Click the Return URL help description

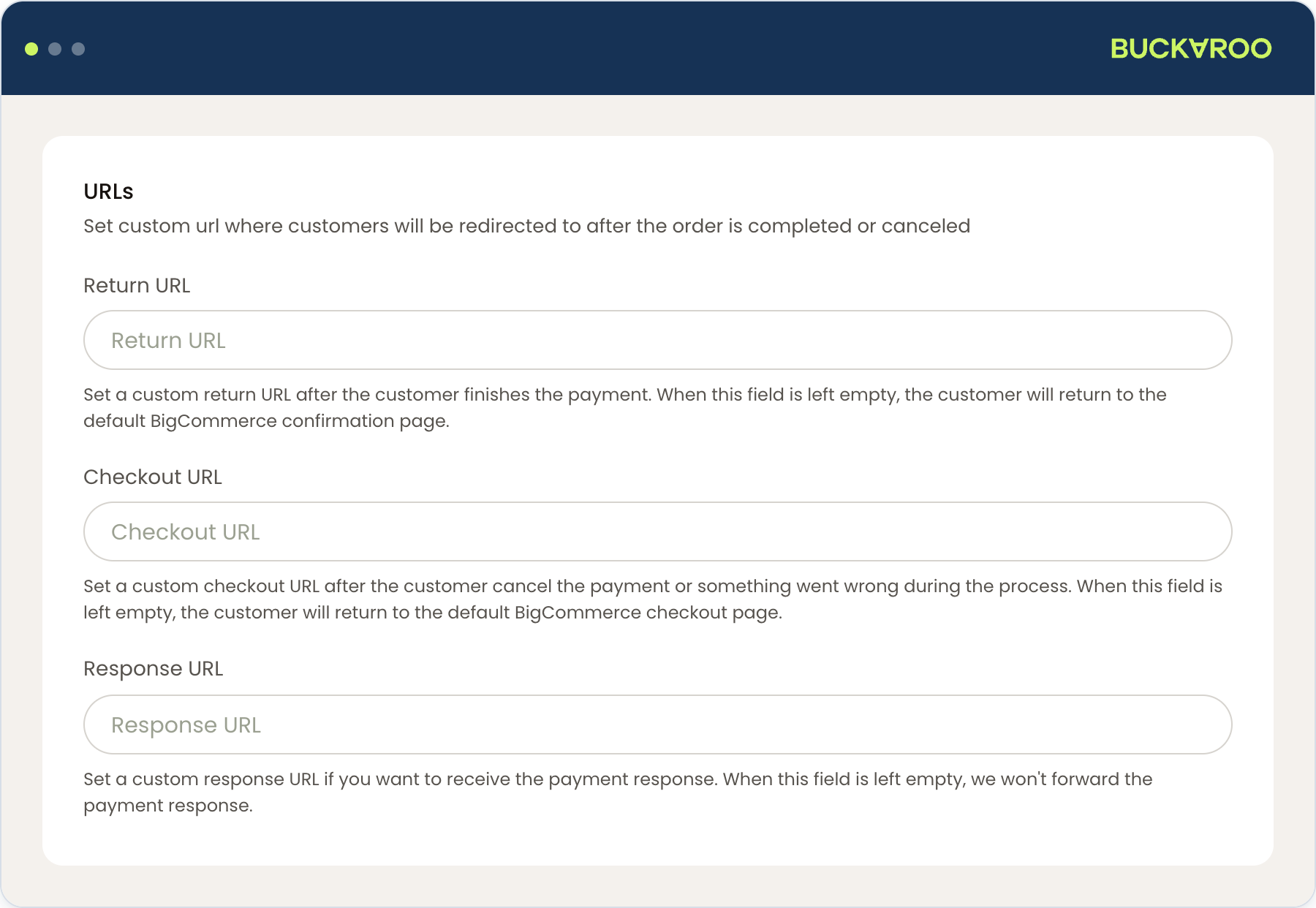pos(625,408)
